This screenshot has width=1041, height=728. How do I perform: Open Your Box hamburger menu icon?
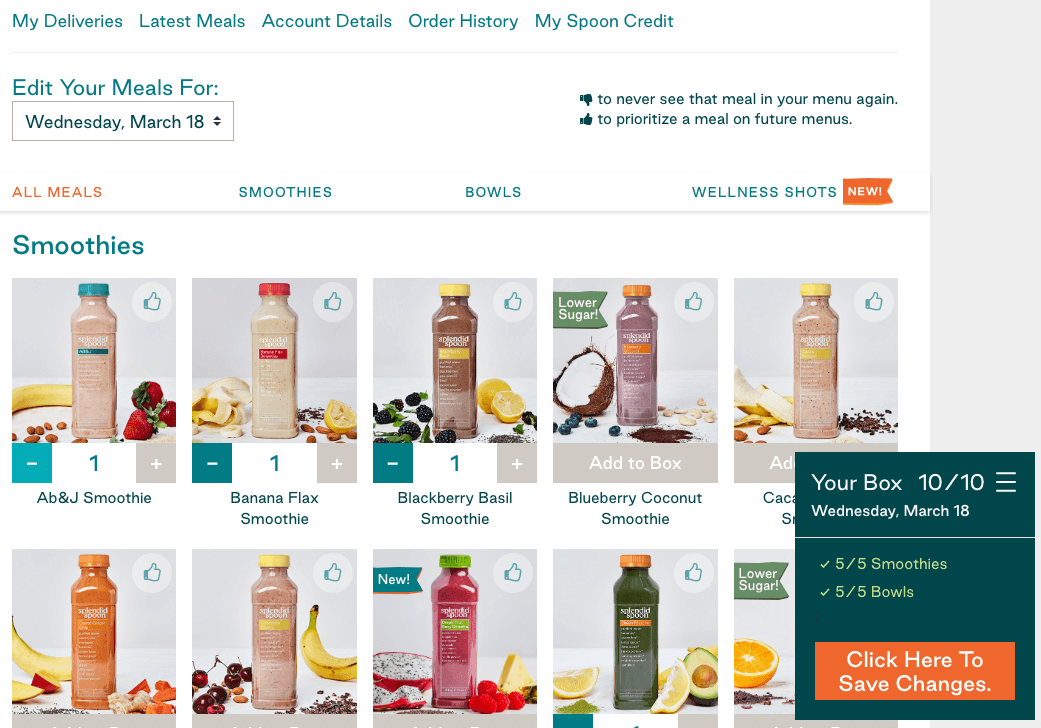pyautogui.click(x=1006, y=482)
